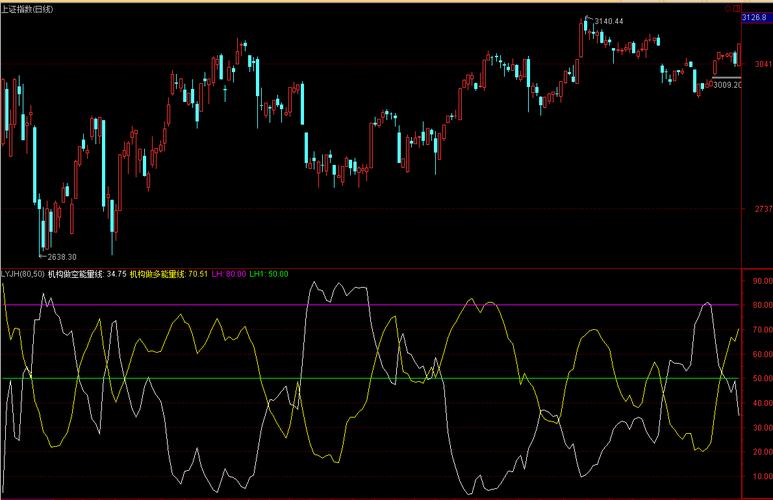
Task: Click the '3009.20' price level label
Action: pos(727,85)
